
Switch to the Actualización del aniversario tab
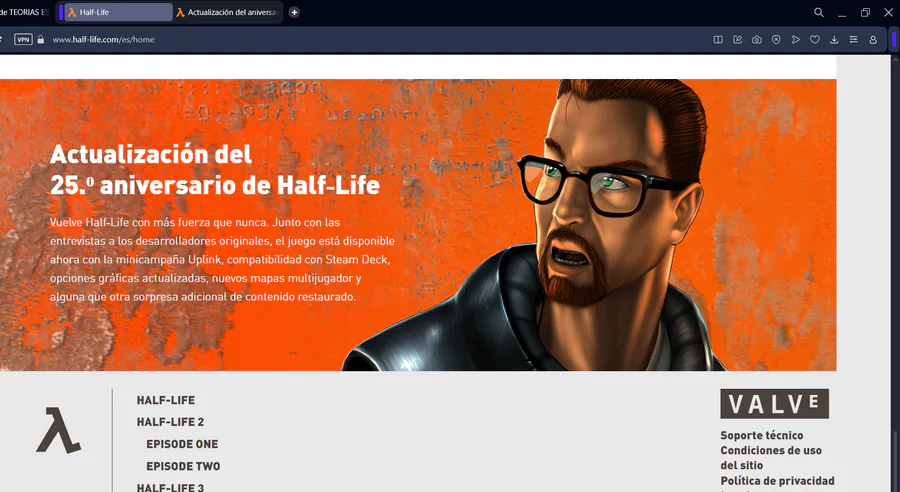[228, 12]
